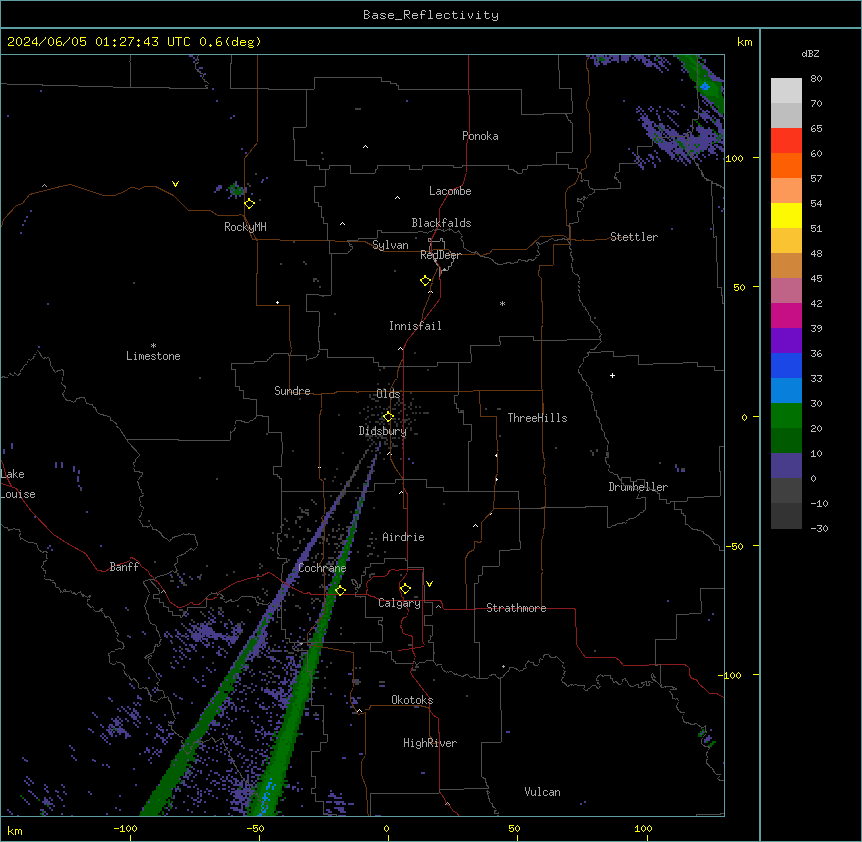Click the yellow v marker northwest of RockyMH
This screenshot has height=842, width=862.
point(175,184)
